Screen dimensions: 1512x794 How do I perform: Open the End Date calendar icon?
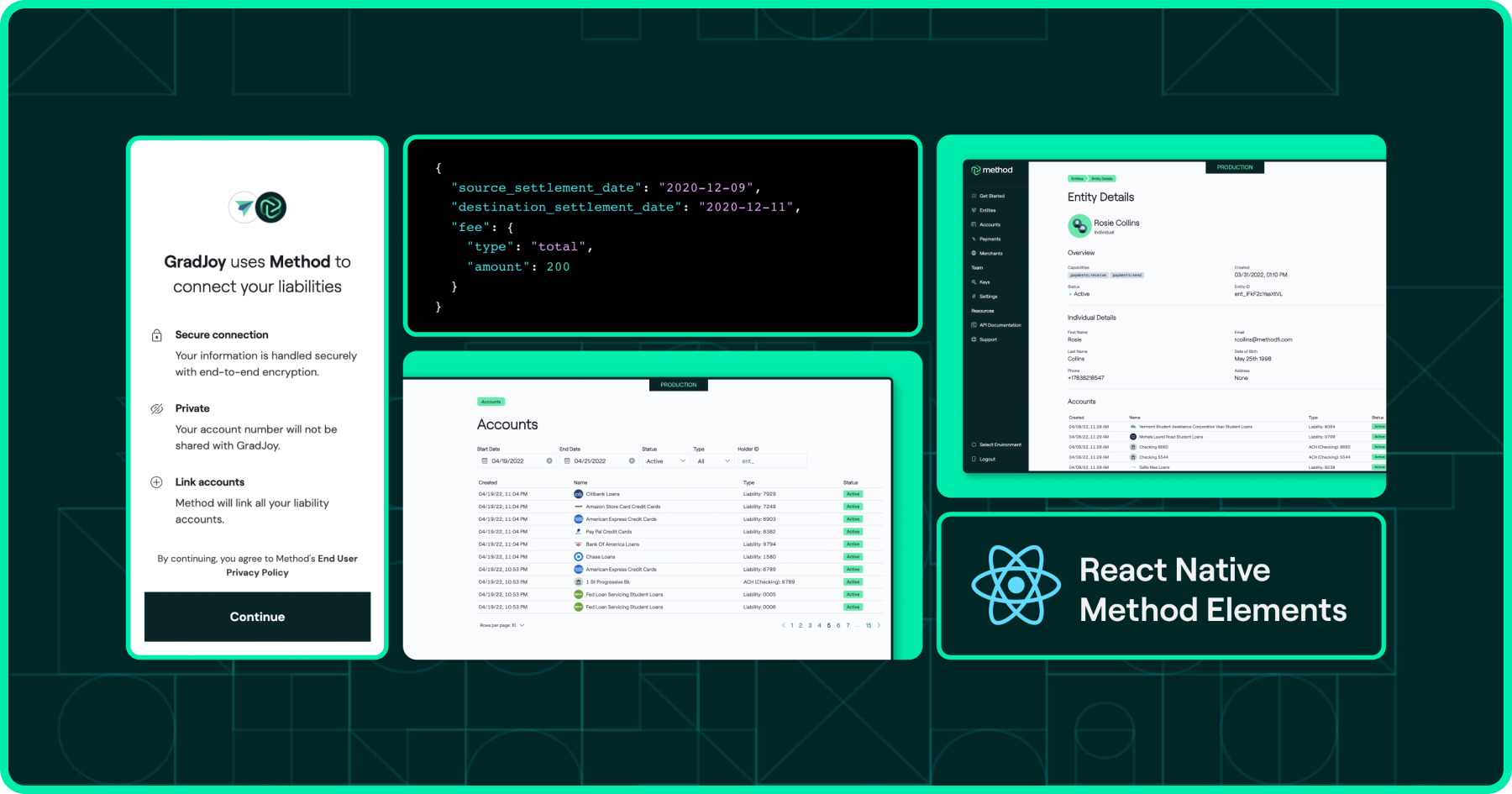coord(567,461)
